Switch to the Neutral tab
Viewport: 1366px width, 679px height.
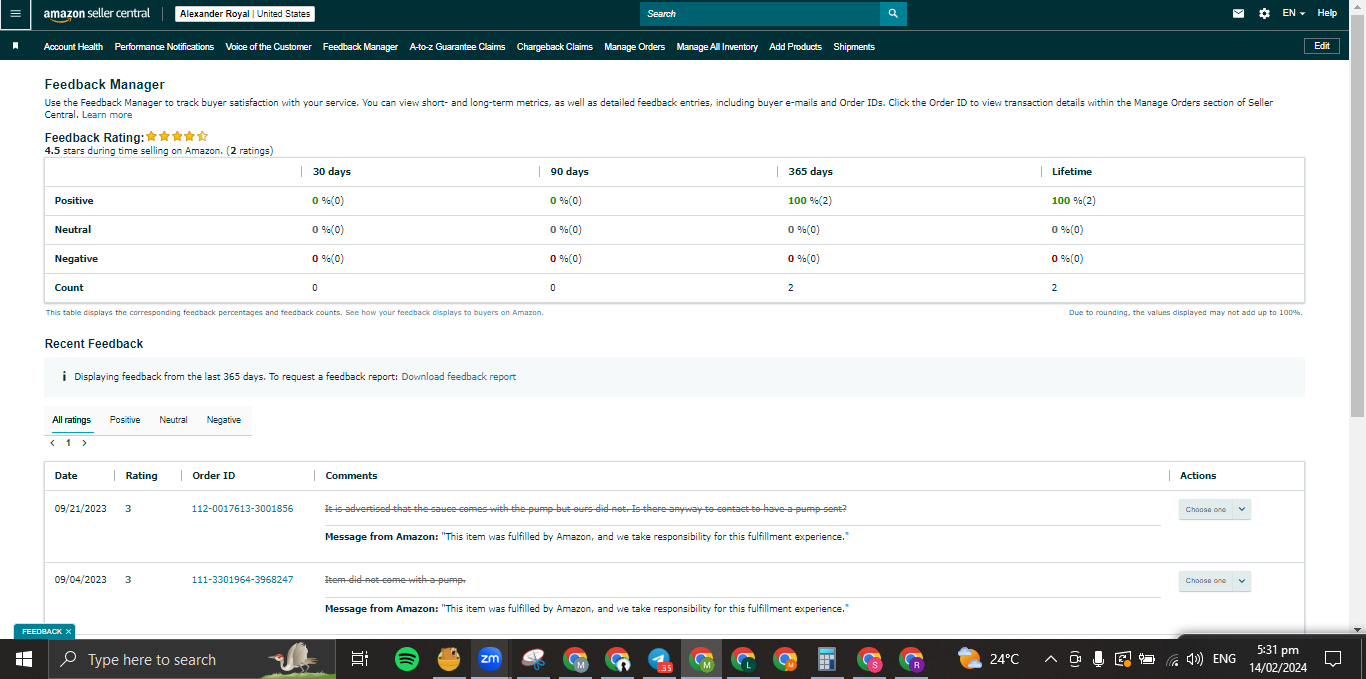point(173,420)
